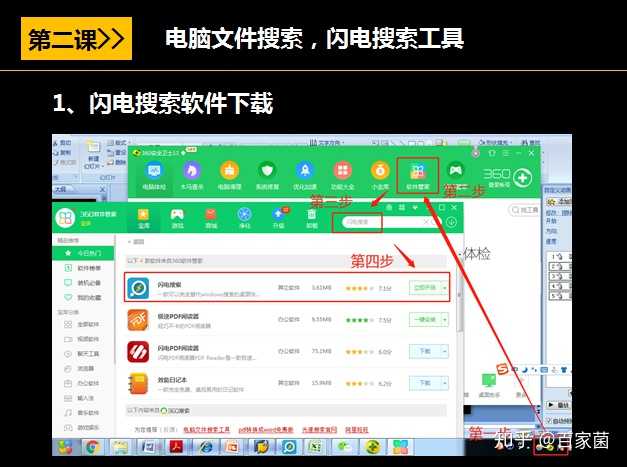Click the 返回 back link above results

pyautogui.click(x=136, y=241)
